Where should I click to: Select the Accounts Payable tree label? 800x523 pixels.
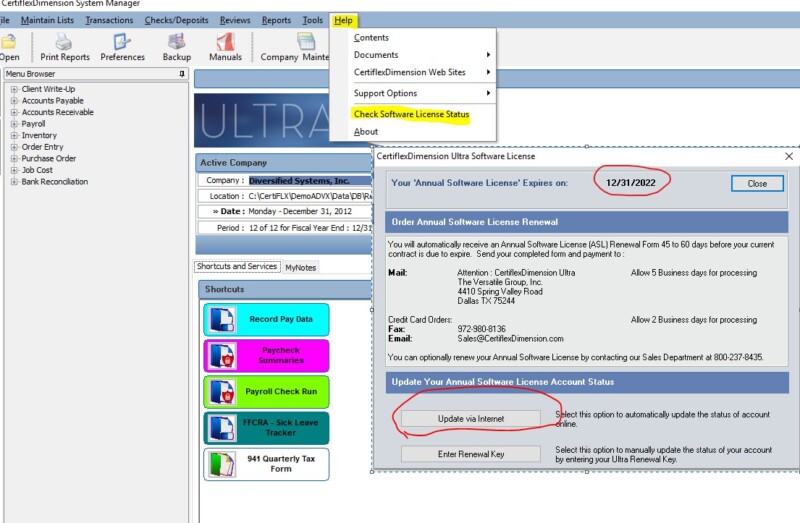coord(53,101)
